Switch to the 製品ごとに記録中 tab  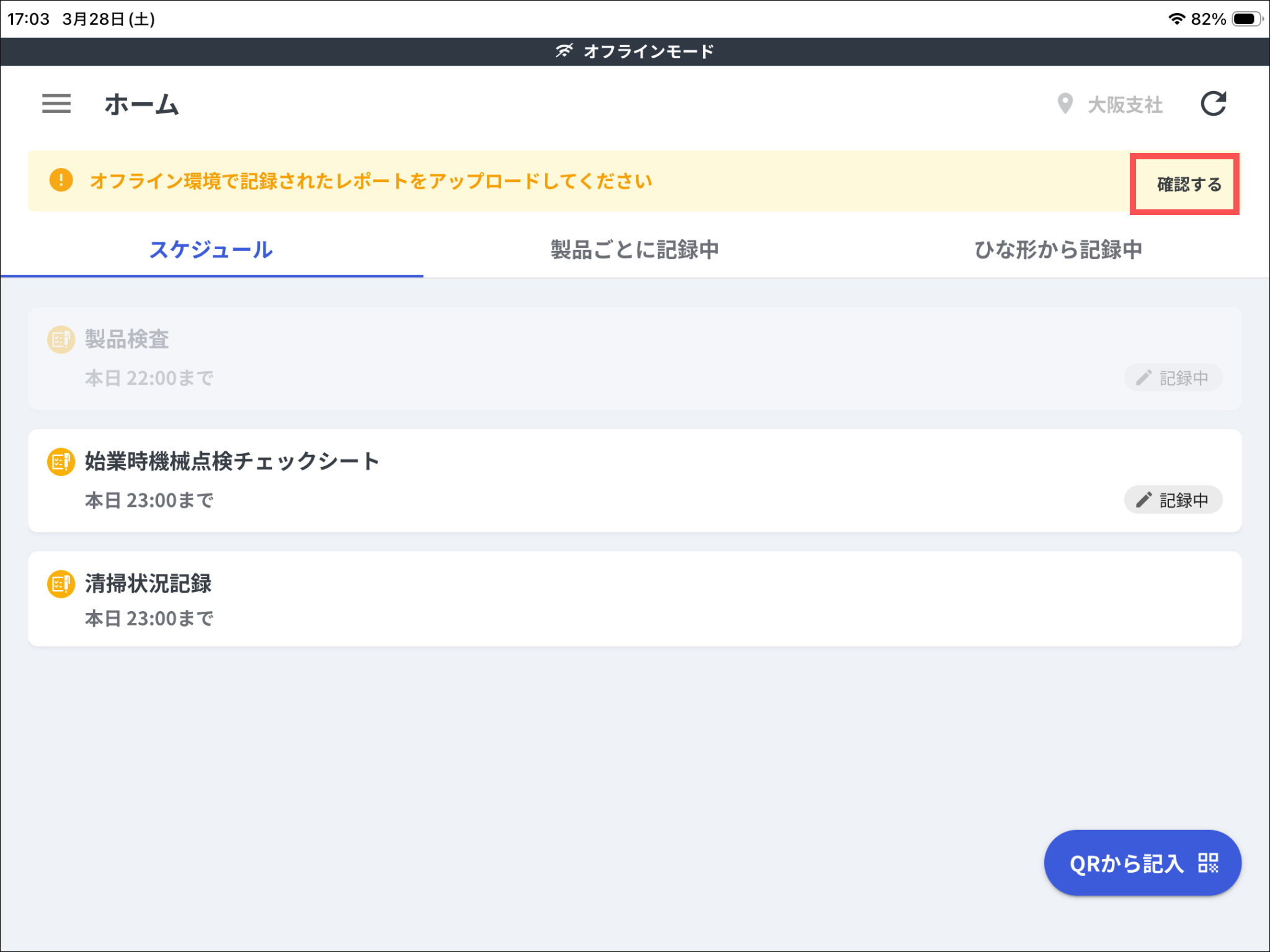pos(634,250)
